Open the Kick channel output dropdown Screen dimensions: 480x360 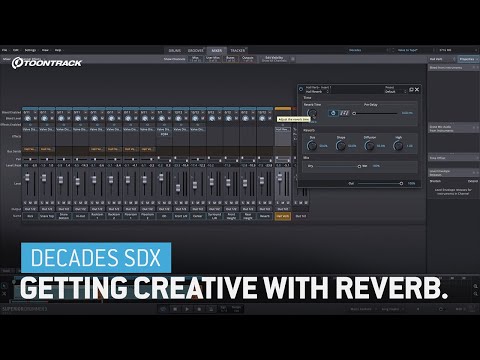pyautogui.click(x=30, y=209)
